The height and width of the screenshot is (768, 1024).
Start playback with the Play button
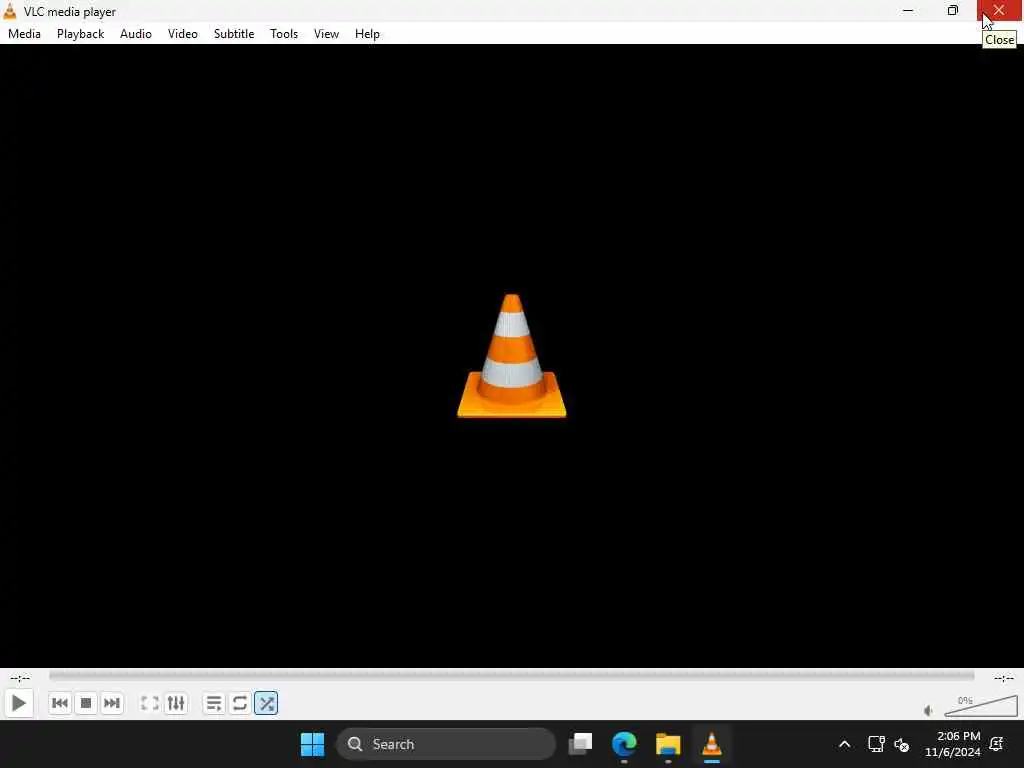(x=18, y=703)
